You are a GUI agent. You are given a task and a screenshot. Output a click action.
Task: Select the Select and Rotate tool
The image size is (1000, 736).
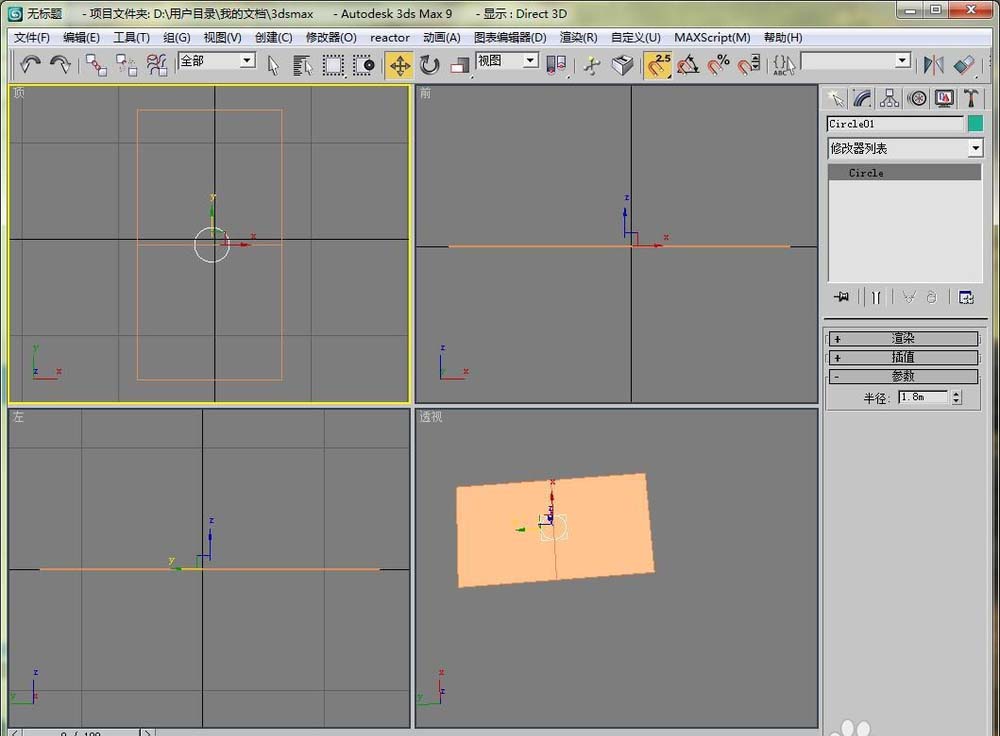(x=430, y=65)
